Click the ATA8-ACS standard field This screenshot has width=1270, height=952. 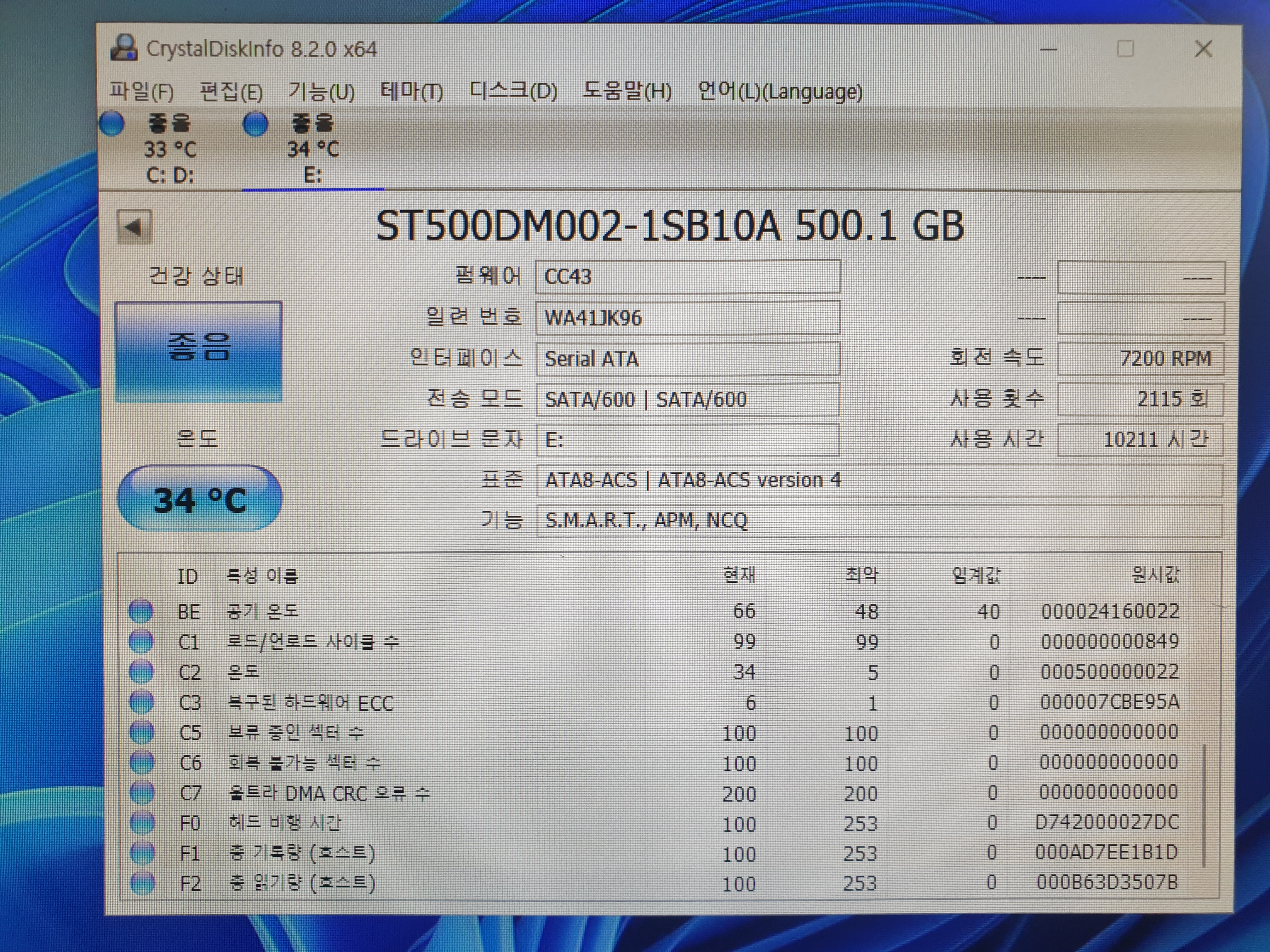pyautogui.click(x=879, y=480)
